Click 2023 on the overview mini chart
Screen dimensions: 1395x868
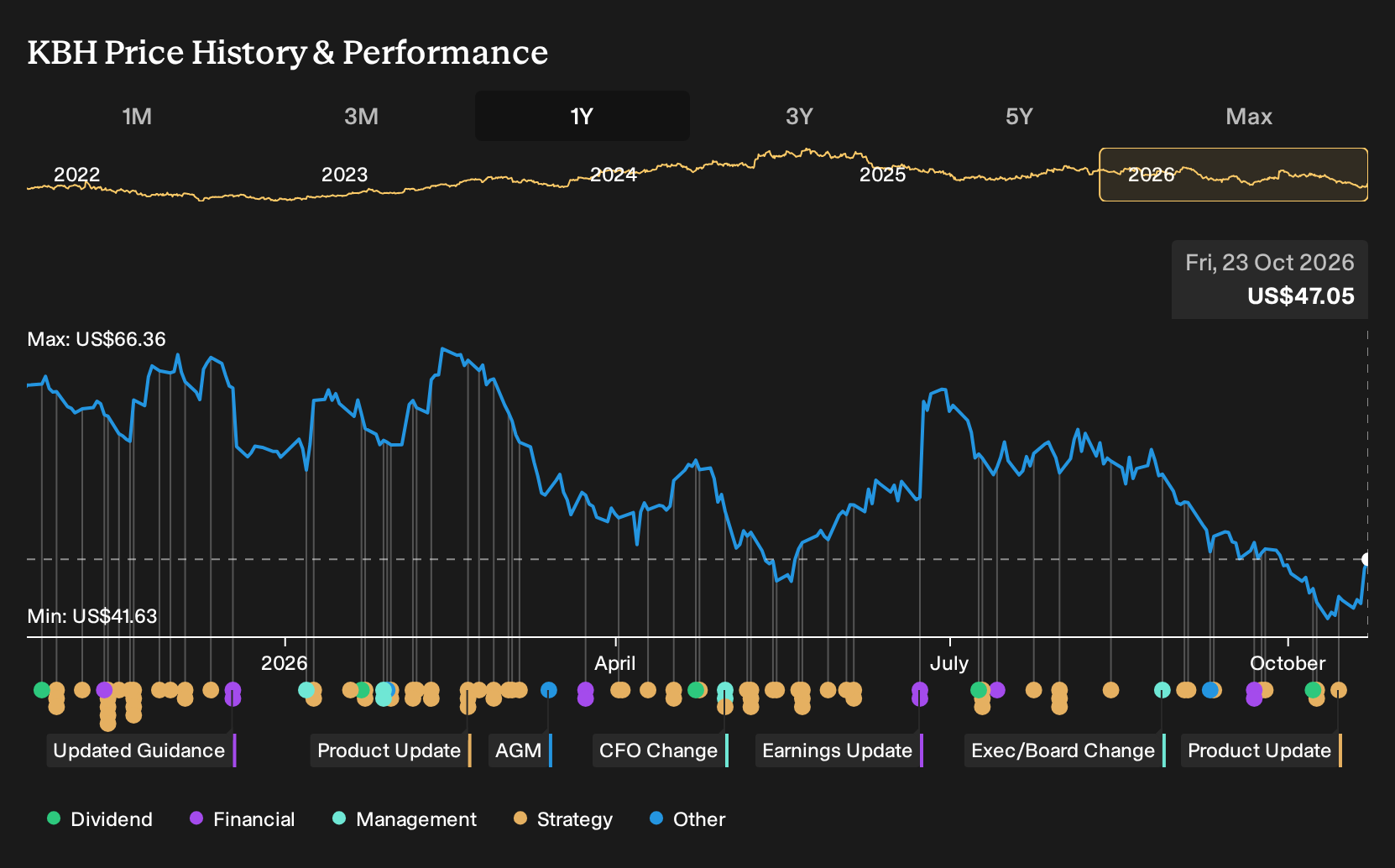(344, 175)
